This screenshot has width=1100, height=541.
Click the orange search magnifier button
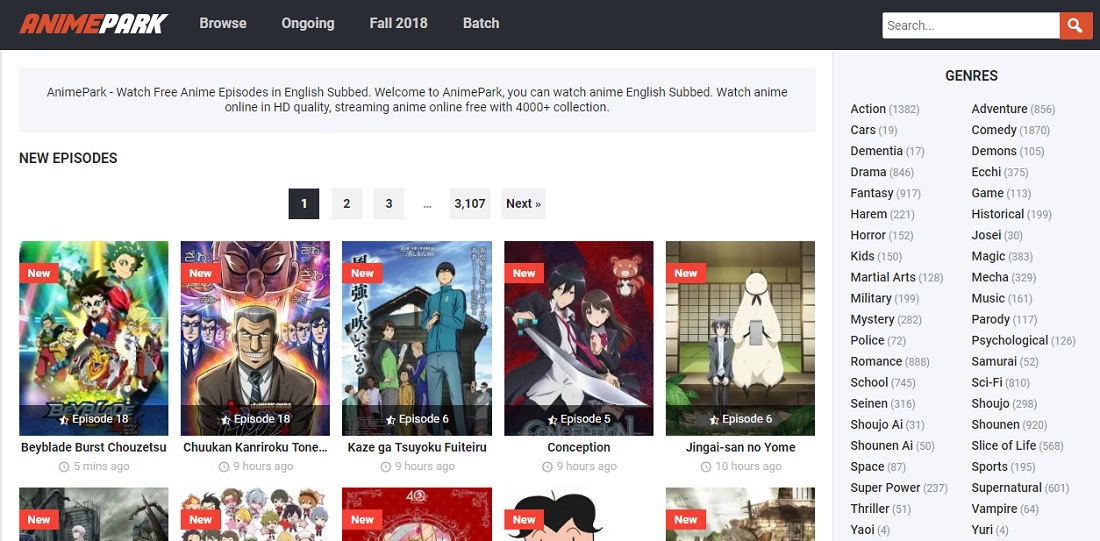[x=1075, y=25]
